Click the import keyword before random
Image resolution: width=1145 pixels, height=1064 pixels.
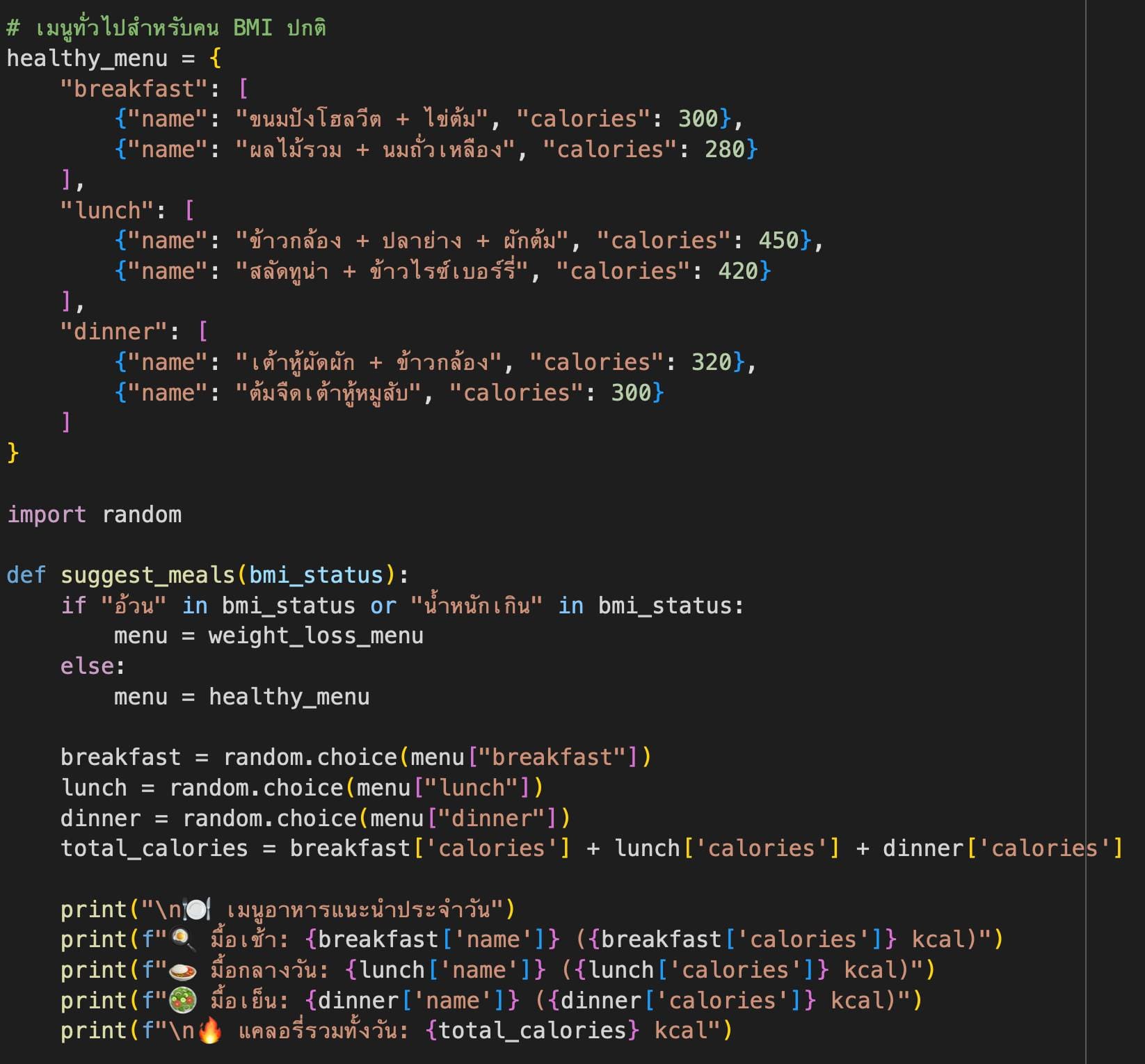coord(47,515)
